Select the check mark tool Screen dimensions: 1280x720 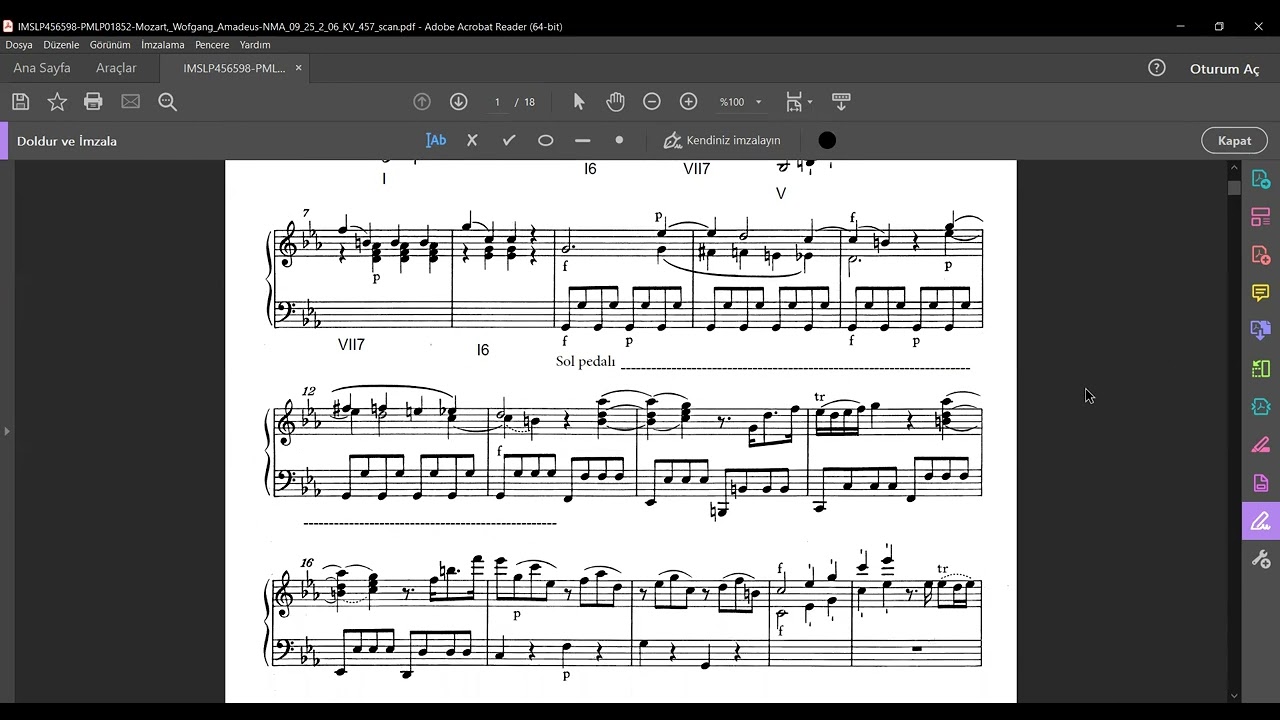[509, 140]
